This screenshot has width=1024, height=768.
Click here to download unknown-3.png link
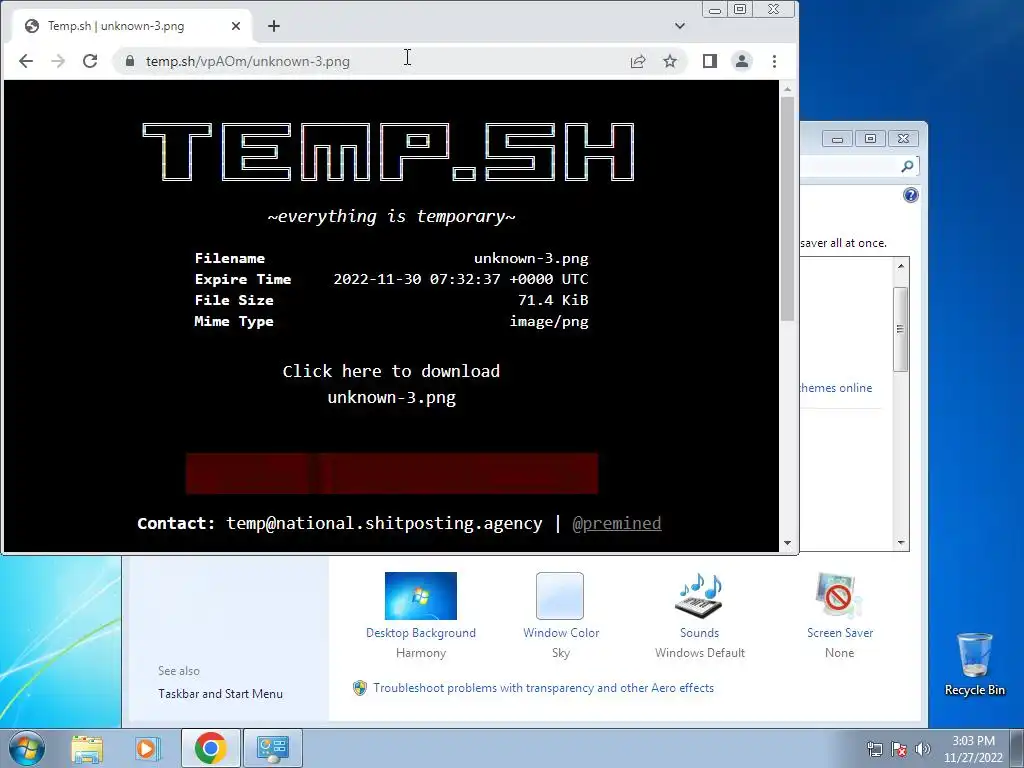coord(391,384)
